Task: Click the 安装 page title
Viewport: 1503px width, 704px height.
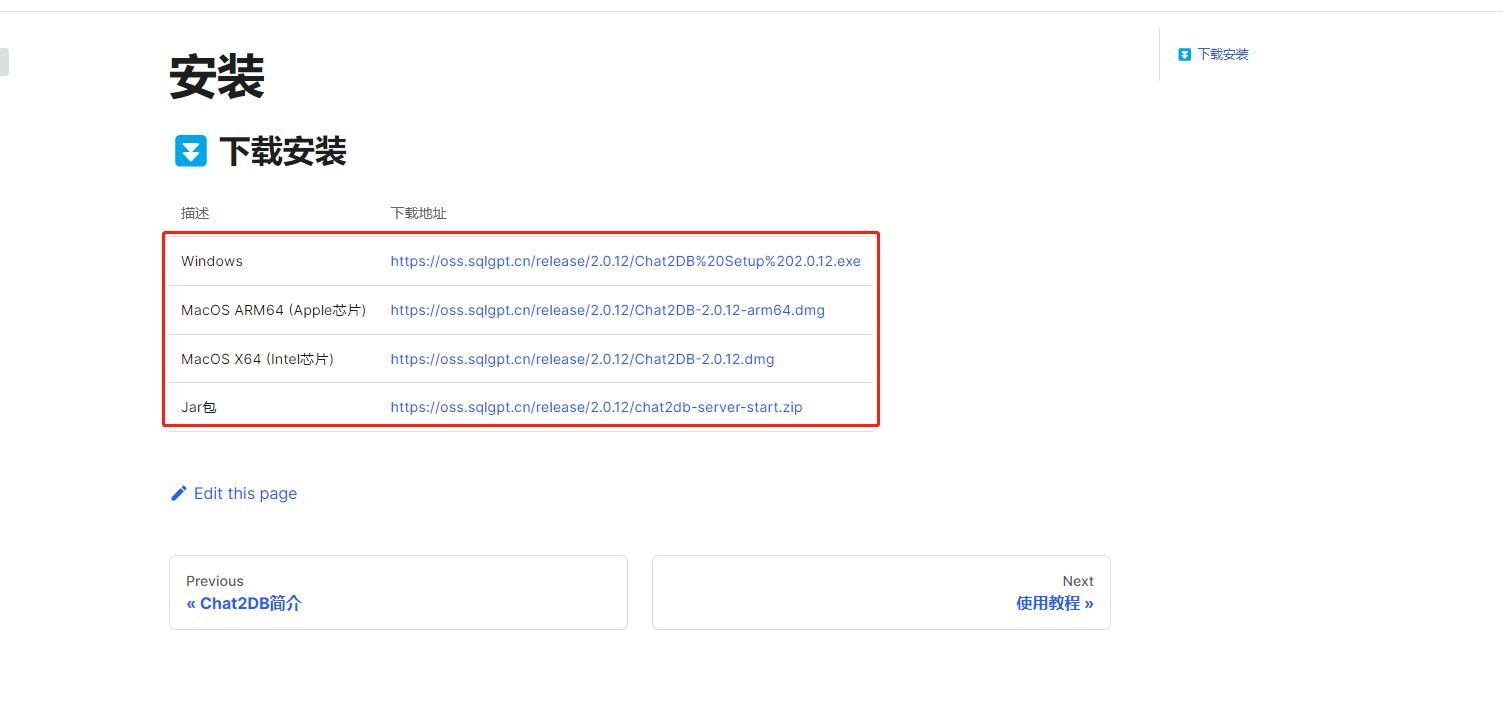Action: pyautogui.click(x=217, y=76)
